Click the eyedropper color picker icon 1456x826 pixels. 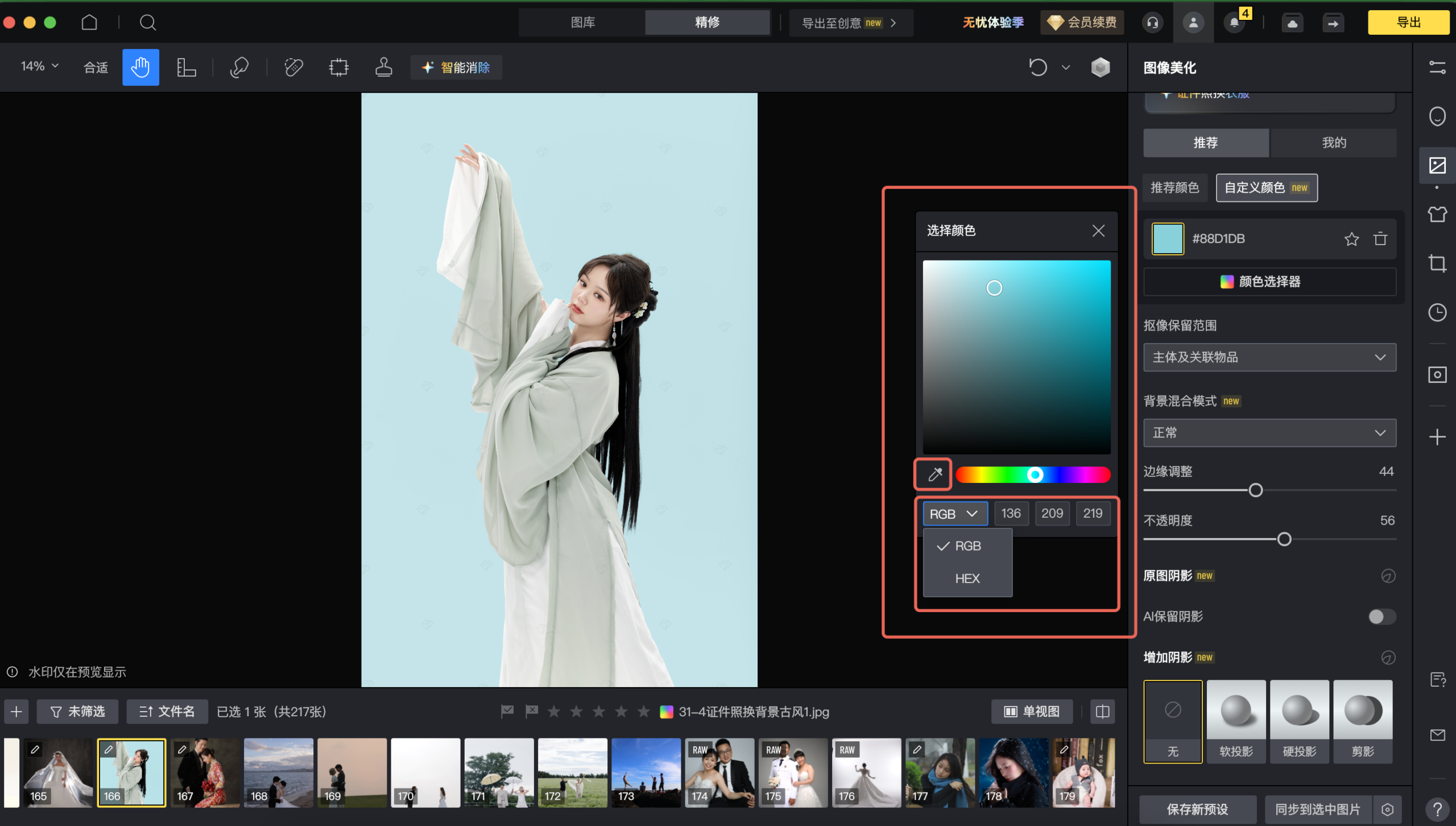click(934, 474)
